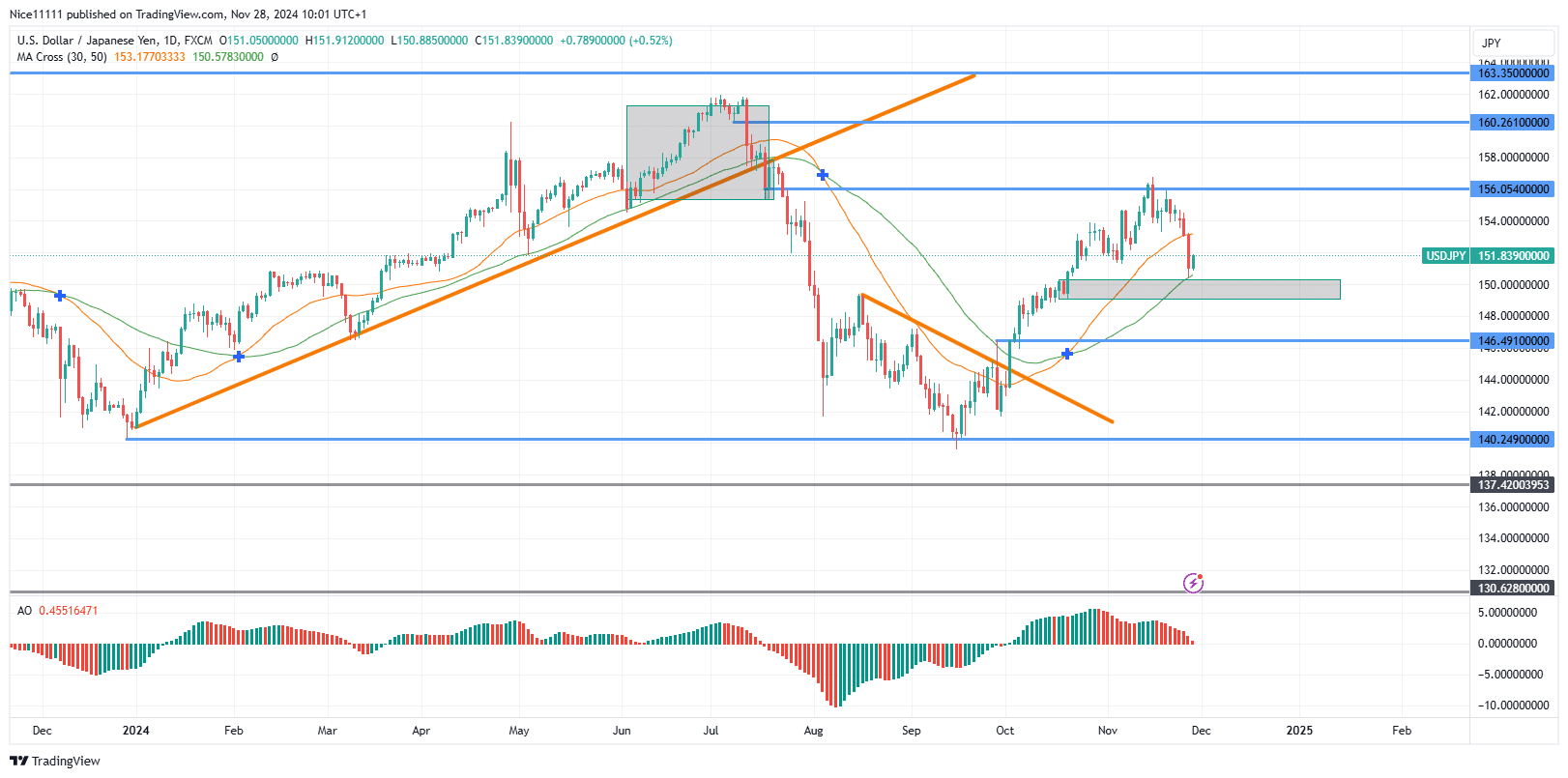
Task: Select the 160.261 price level label
Action: tap(1513, 123)
